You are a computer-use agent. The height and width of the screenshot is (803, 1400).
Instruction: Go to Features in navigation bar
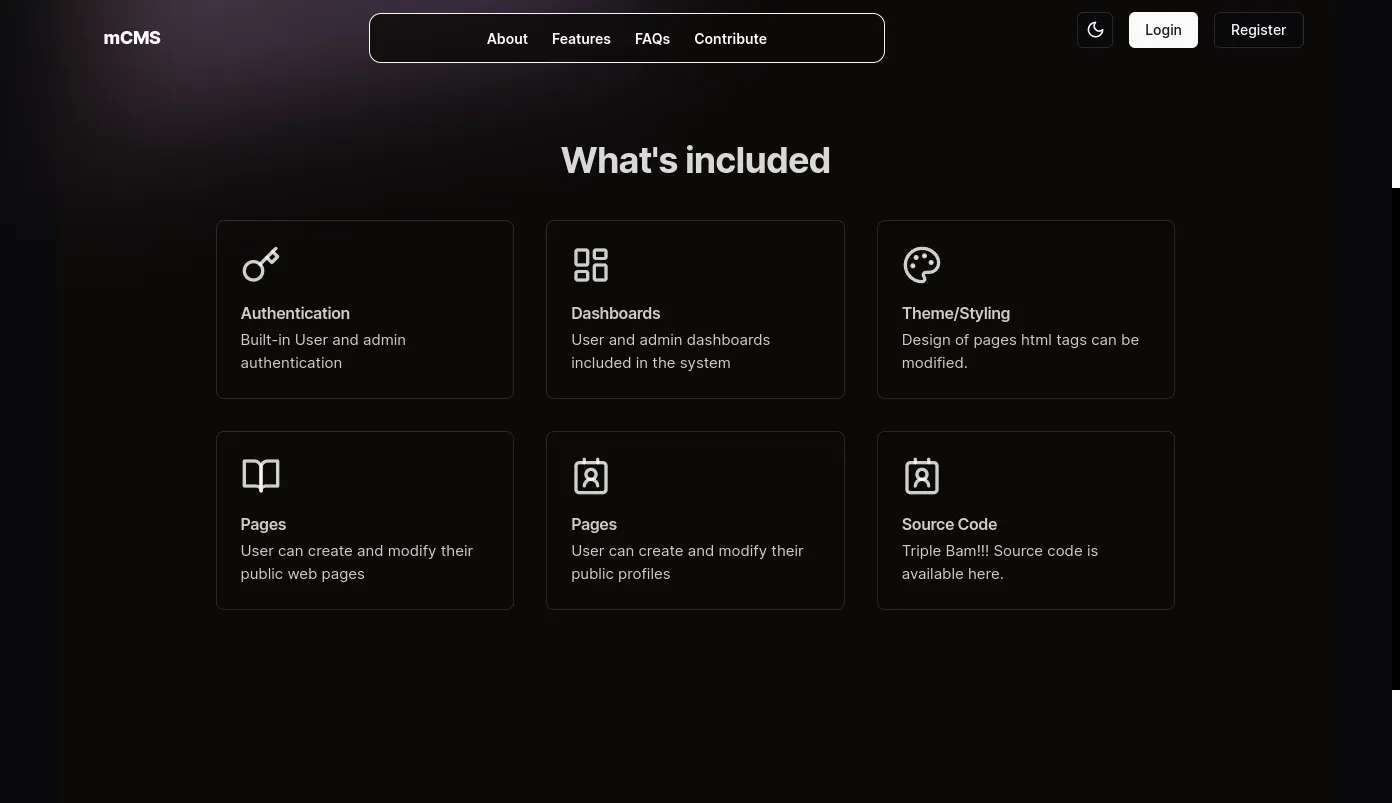pyautogui.click(x=581, y=39)
